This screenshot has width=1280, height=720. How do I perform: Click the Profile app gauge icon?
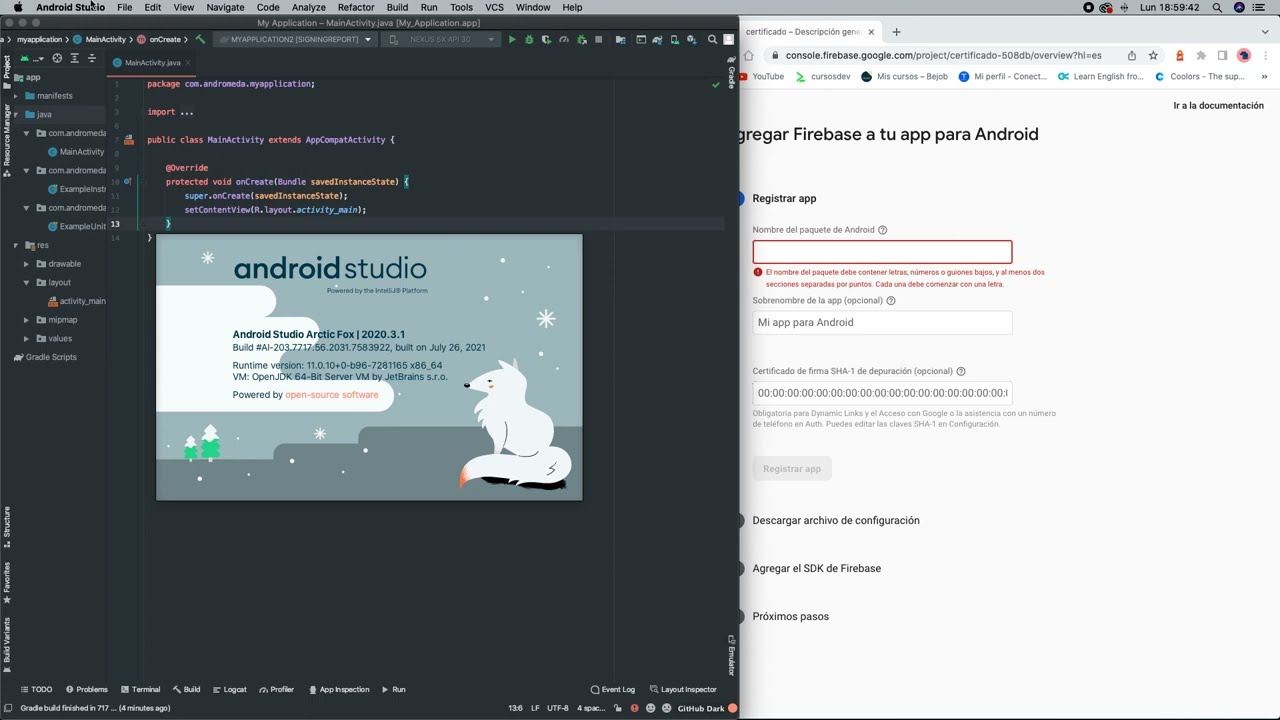tap(564, 40)
